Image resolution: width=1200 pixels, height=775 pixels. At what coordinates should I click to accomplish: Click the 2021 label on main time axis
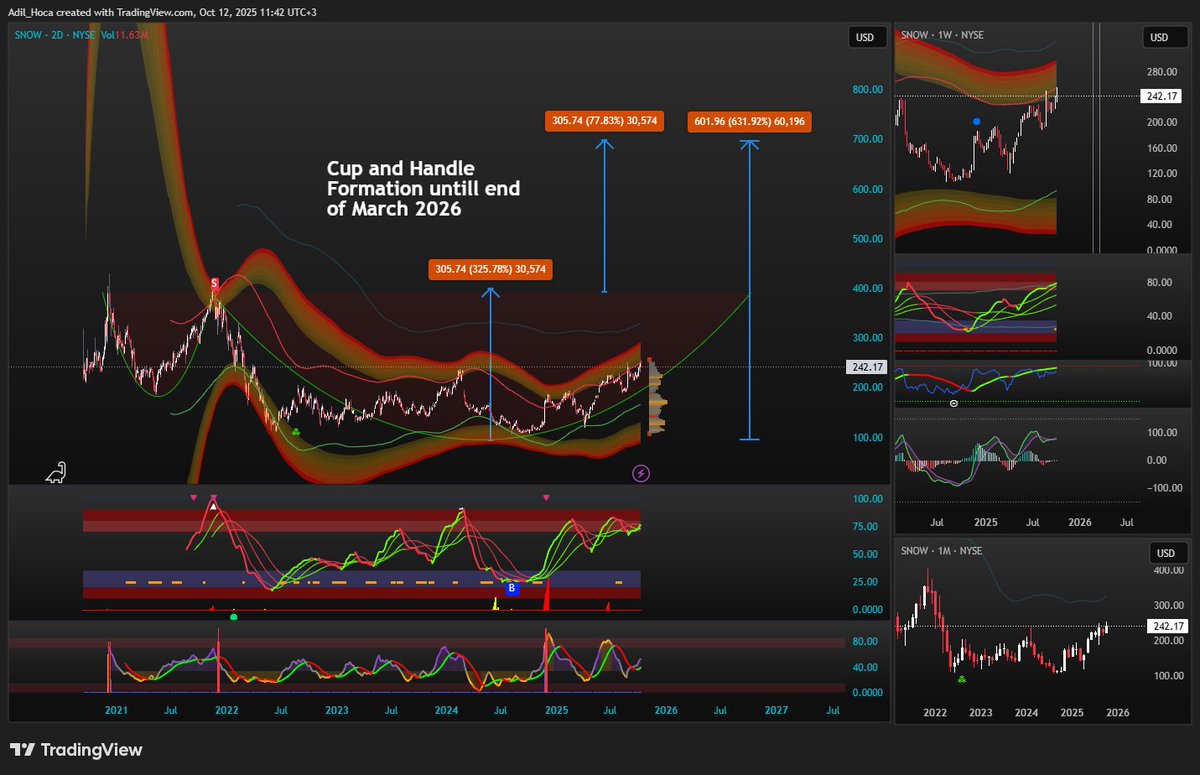point(117,710)
